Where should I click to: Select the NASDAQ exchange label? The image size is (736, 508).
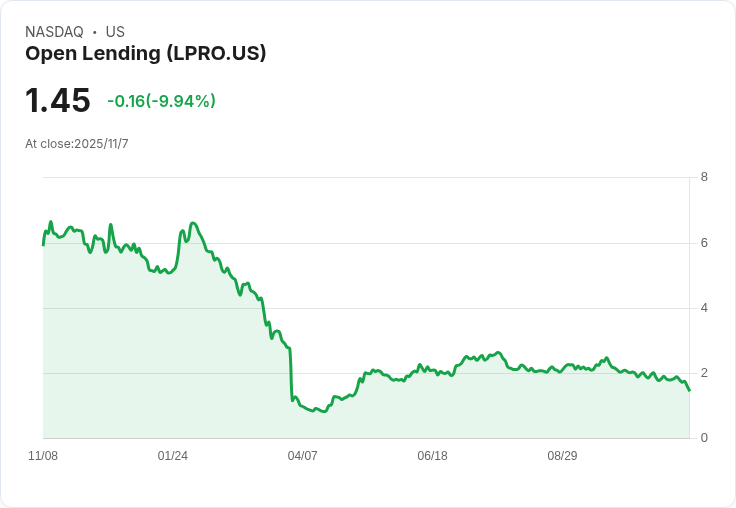coord(54,32)
